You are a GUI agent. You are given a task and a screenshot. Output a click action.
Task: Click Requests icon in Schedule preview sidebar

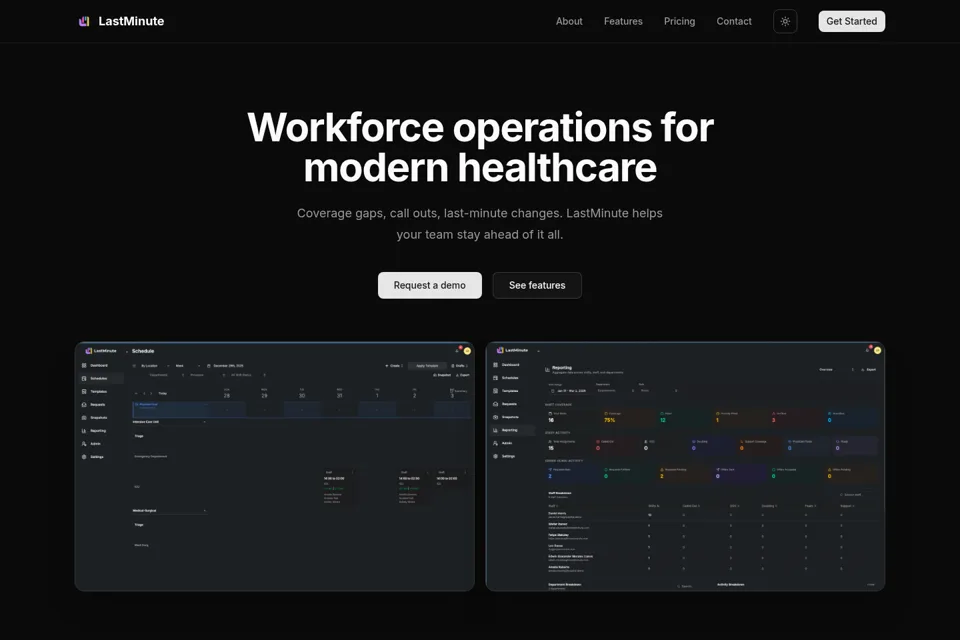pos(84,405)
